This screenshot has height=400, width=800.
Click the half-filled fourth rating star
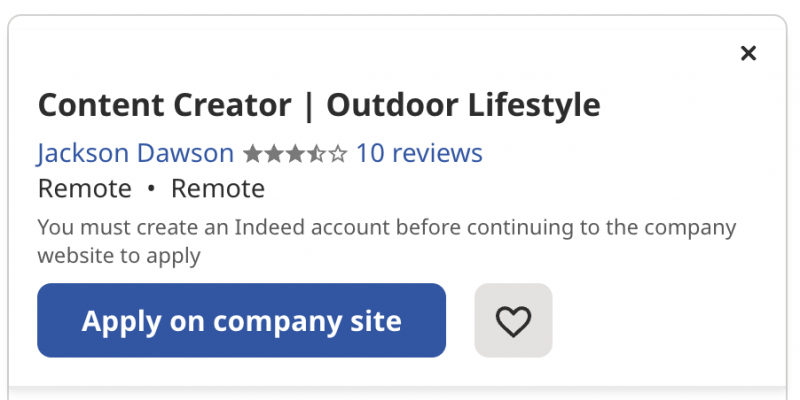click(x=316, y=154)
